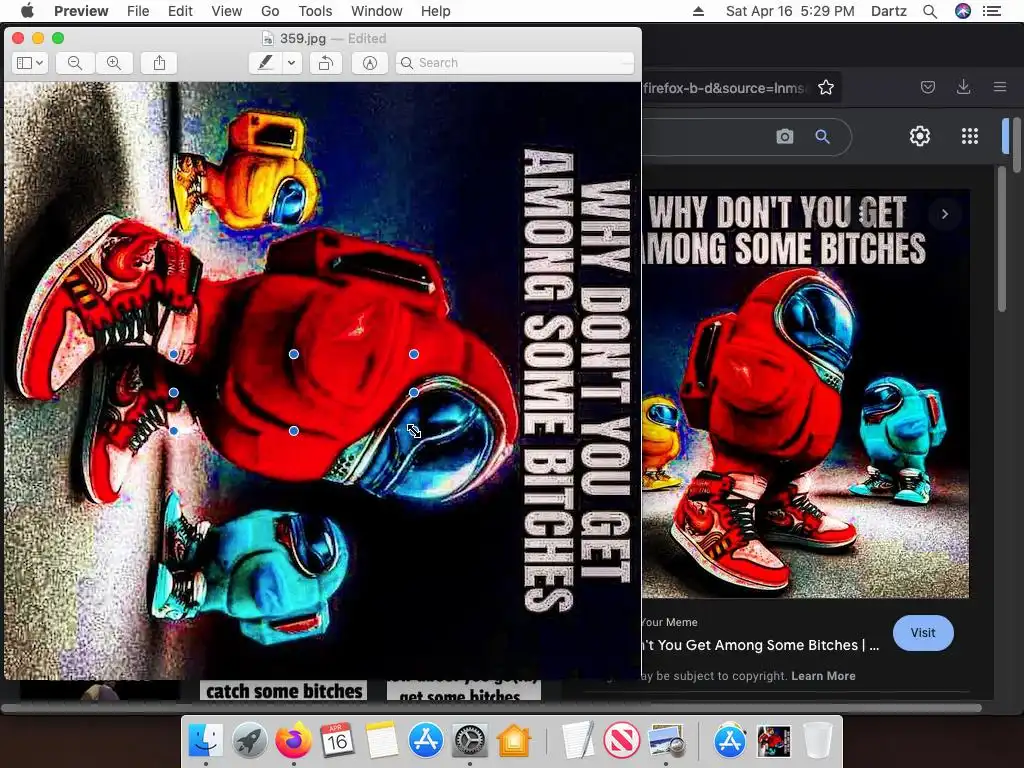The image size is (1024, 768).
Task: Open the Google apps grid
Action: coord(970,136)
